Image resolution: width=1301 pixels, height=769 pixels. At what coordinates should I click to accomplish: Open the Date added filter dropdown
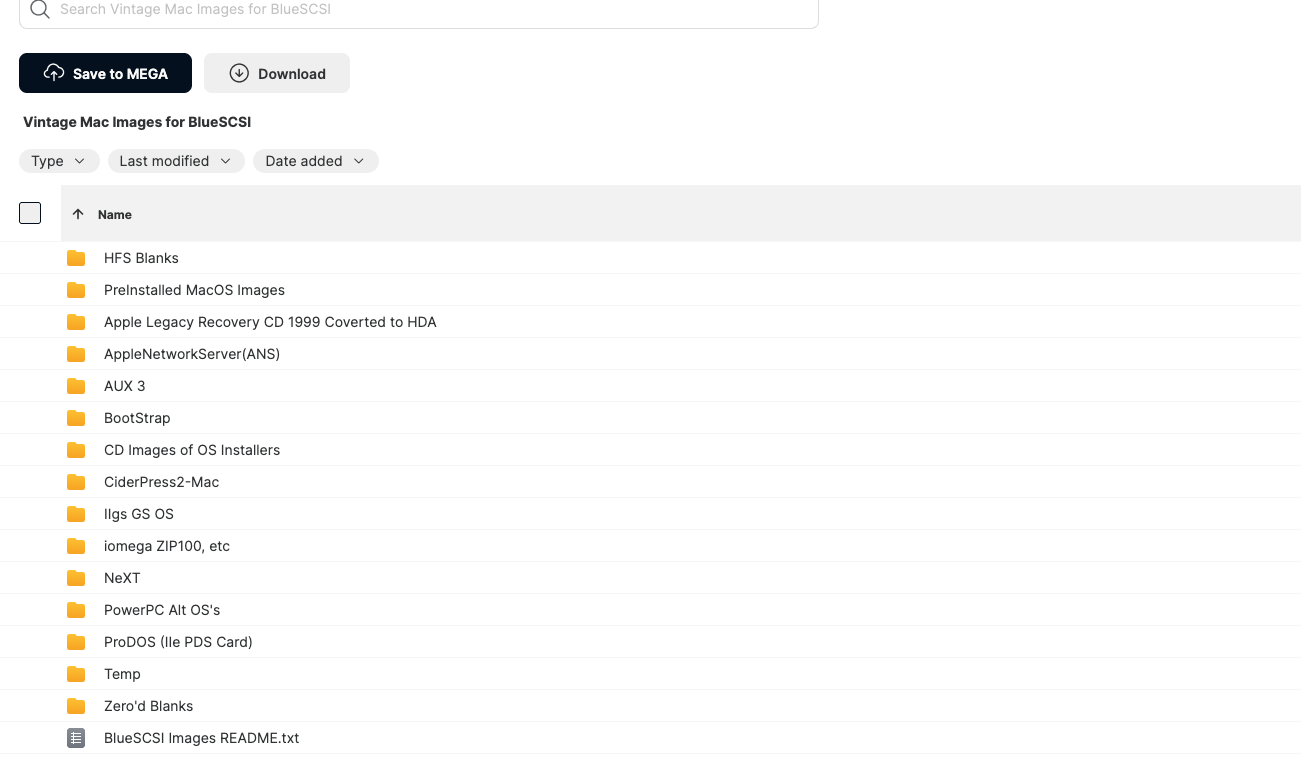pyautogui.click(x=315, y=161)
